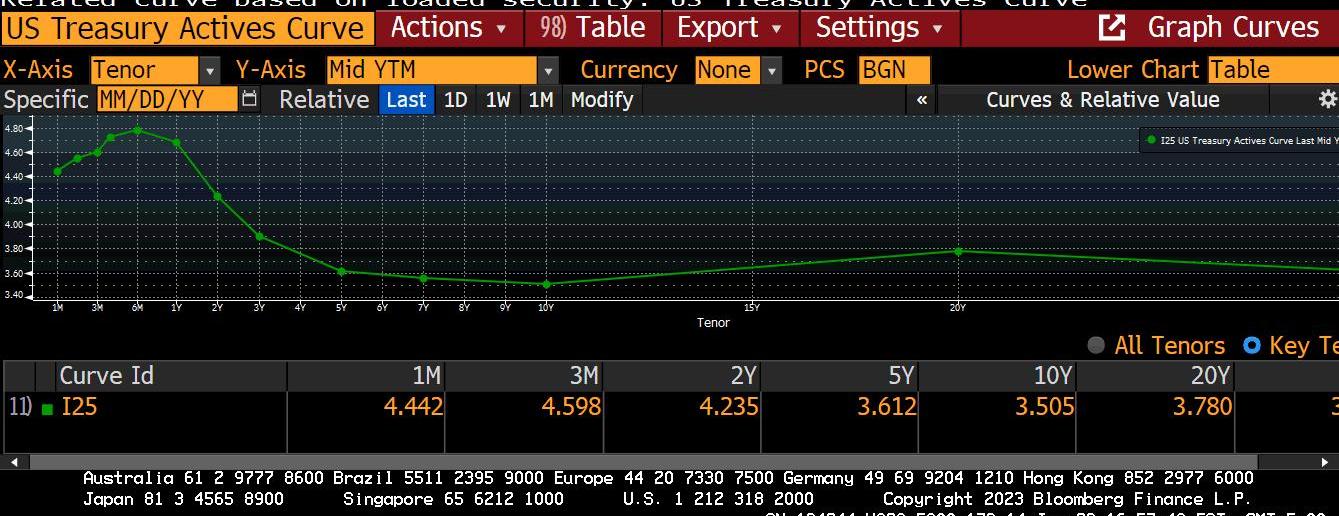Click the Graph Curves pop-out icon
The height and width of the screenshot is (516, 1339).
click(1112, 28)
